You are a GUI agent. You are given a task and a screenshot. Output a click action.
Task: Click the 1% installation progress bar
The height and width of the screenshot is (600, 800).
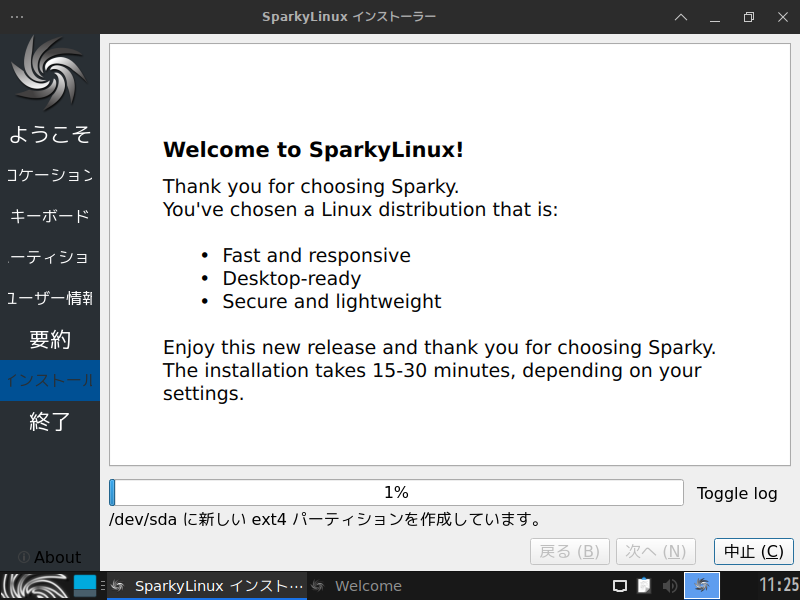click(x=396, y=492)
